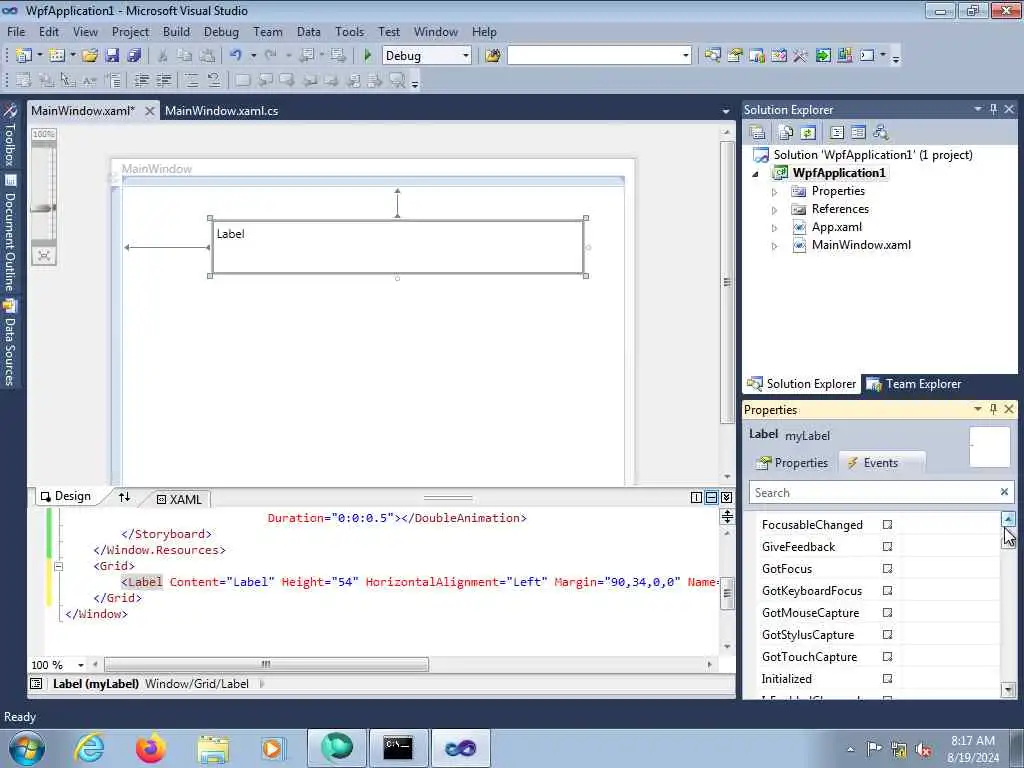The image size is (1024, 768).
Task: Open the Document Outline side panel
Action: (10, 234)
